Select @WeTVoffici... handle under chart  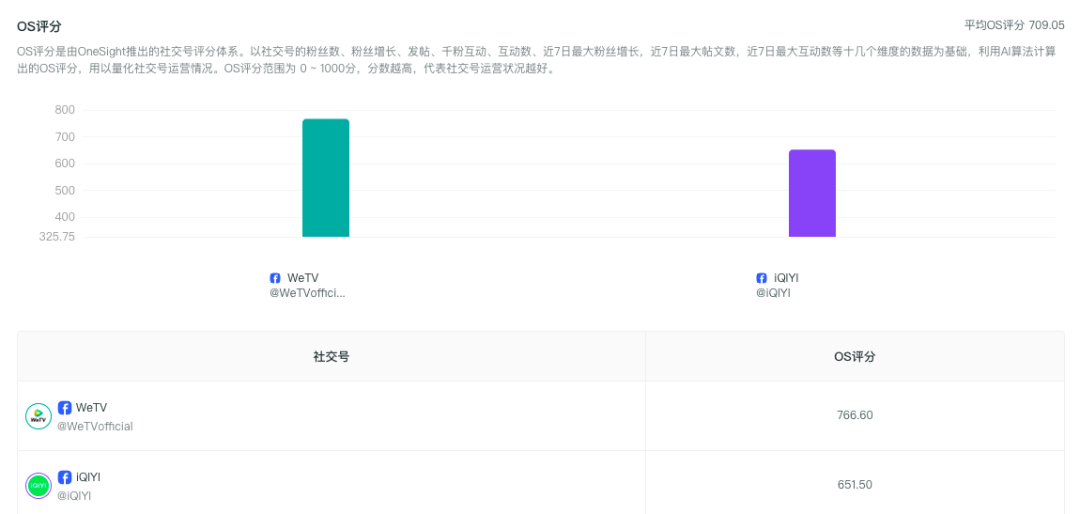coord(307,294)
